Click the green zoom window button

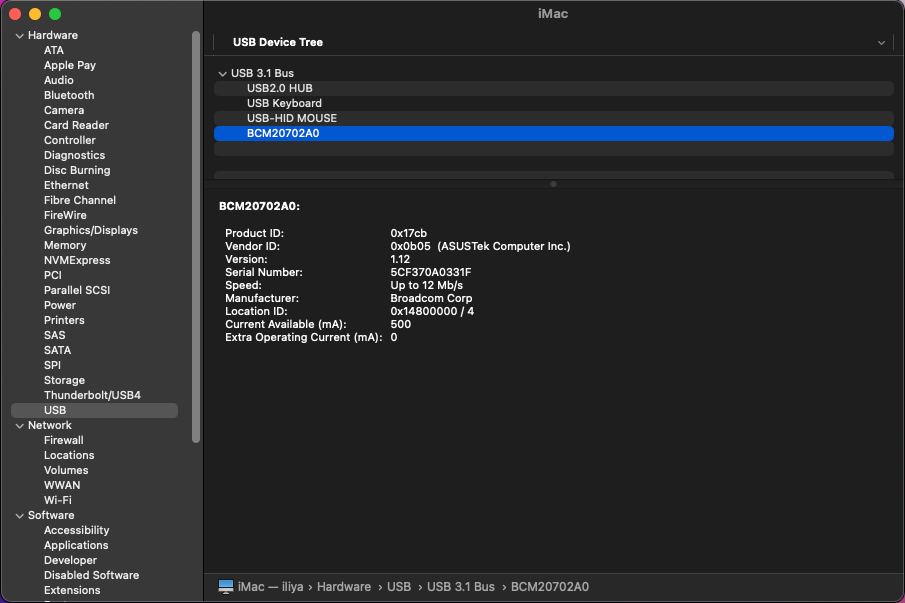point(55,14)
